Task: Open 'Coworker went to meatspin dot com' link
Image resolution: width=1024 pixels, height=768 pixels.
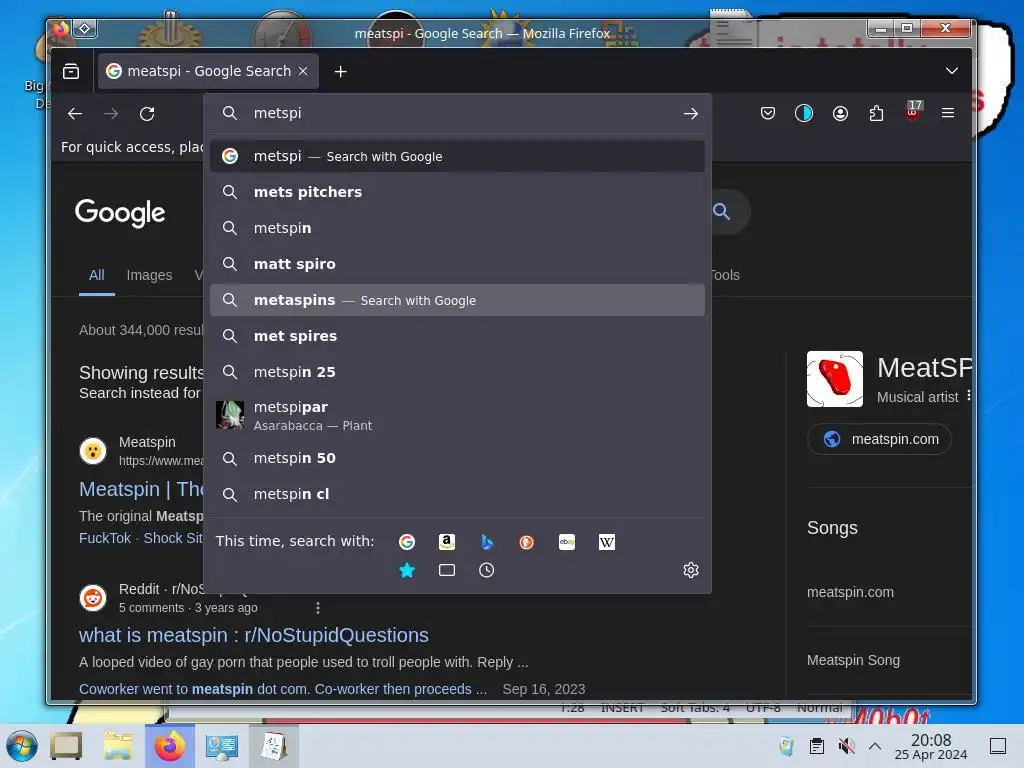Action: coord(283,689)
